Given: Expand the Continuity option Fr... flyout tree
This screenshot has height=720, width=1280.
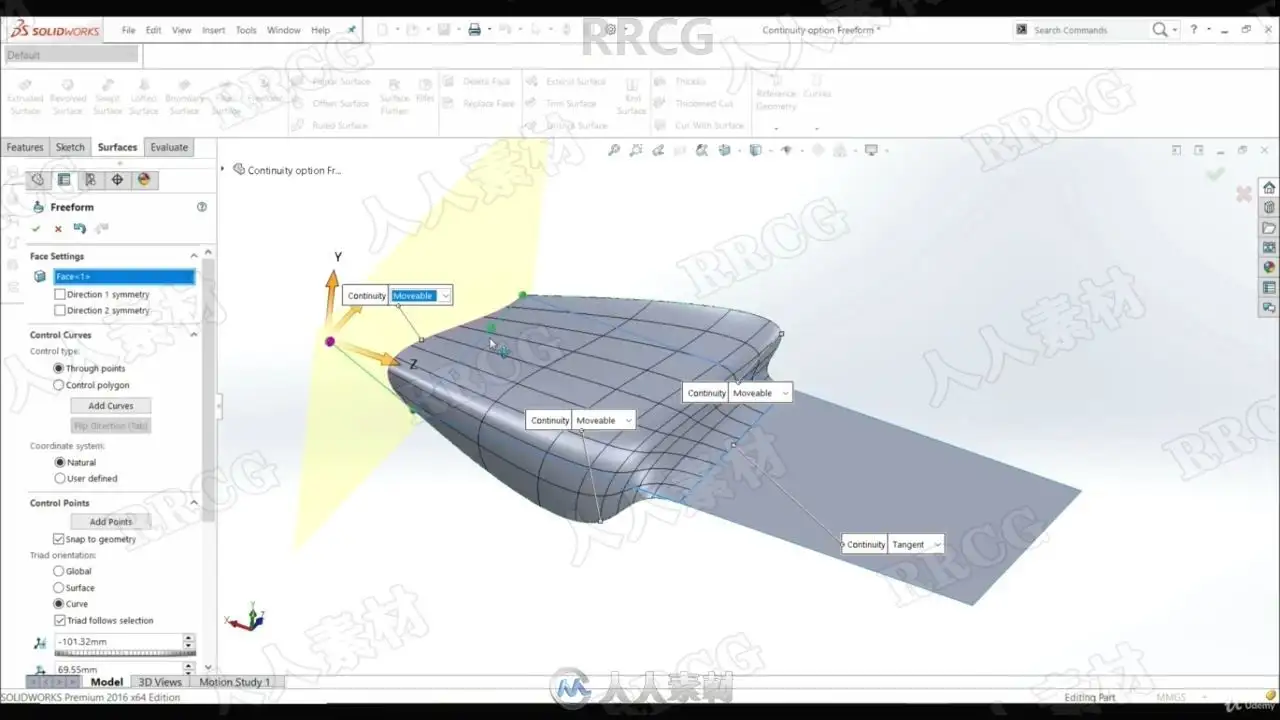Looking at the screenshot, I should pos(223,170).
